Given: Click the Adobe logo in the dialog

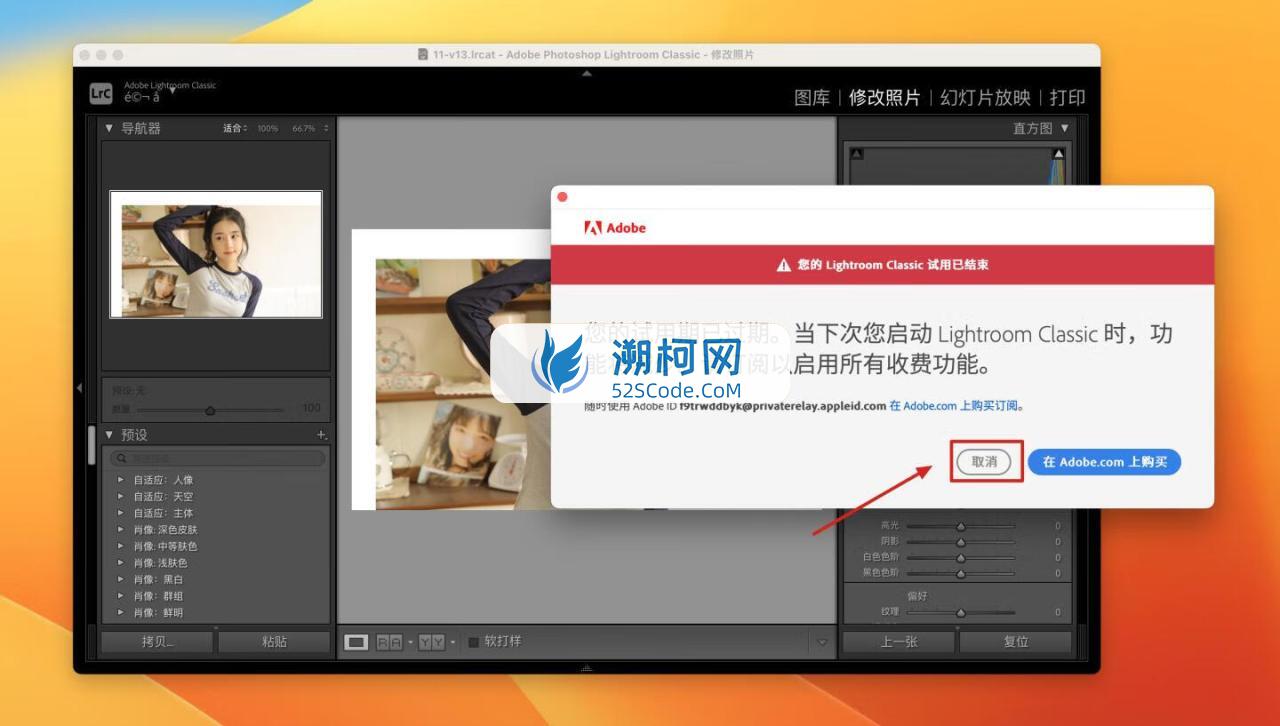Looking at the screenshot, I should point(615,228).
